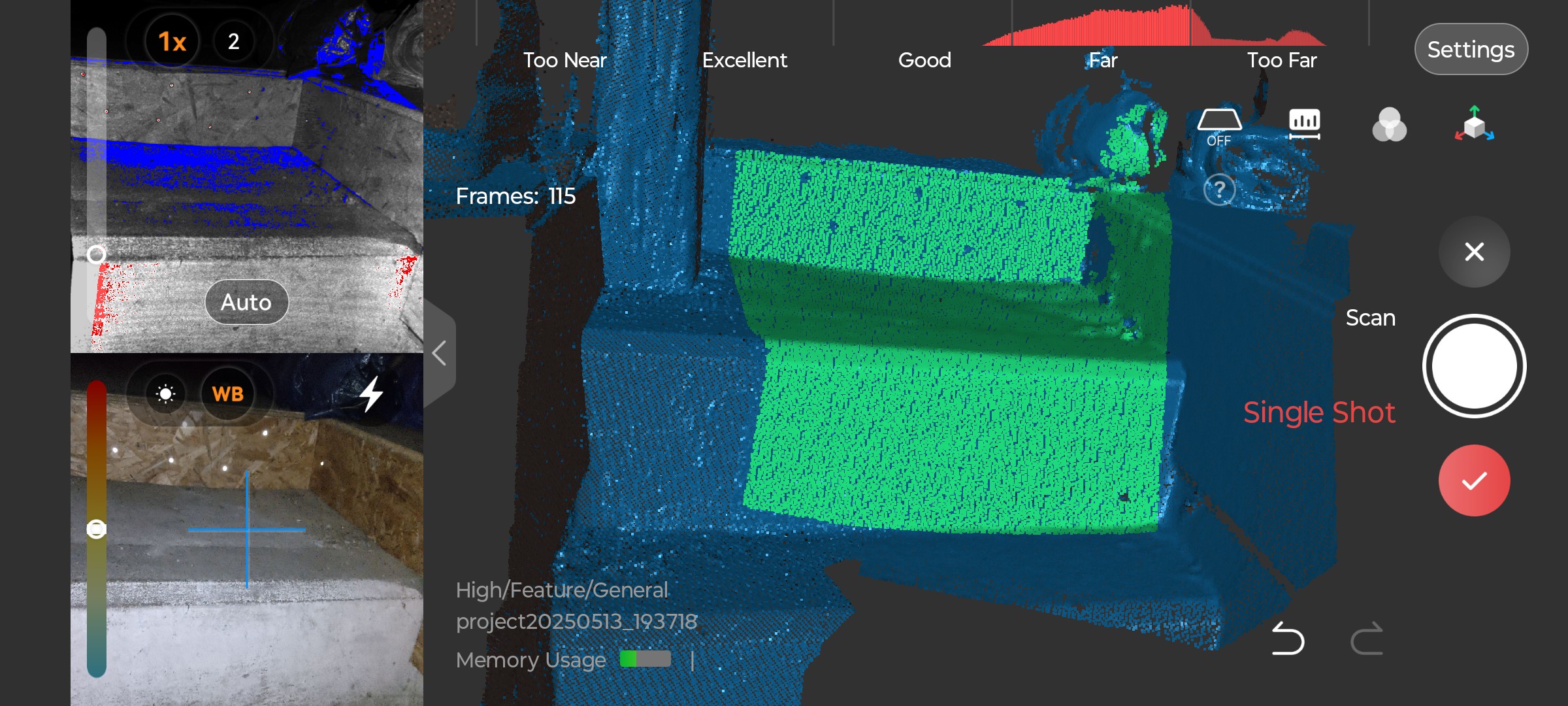
Task: Click the depth exposure slider handle
Action: pos(97,254)
